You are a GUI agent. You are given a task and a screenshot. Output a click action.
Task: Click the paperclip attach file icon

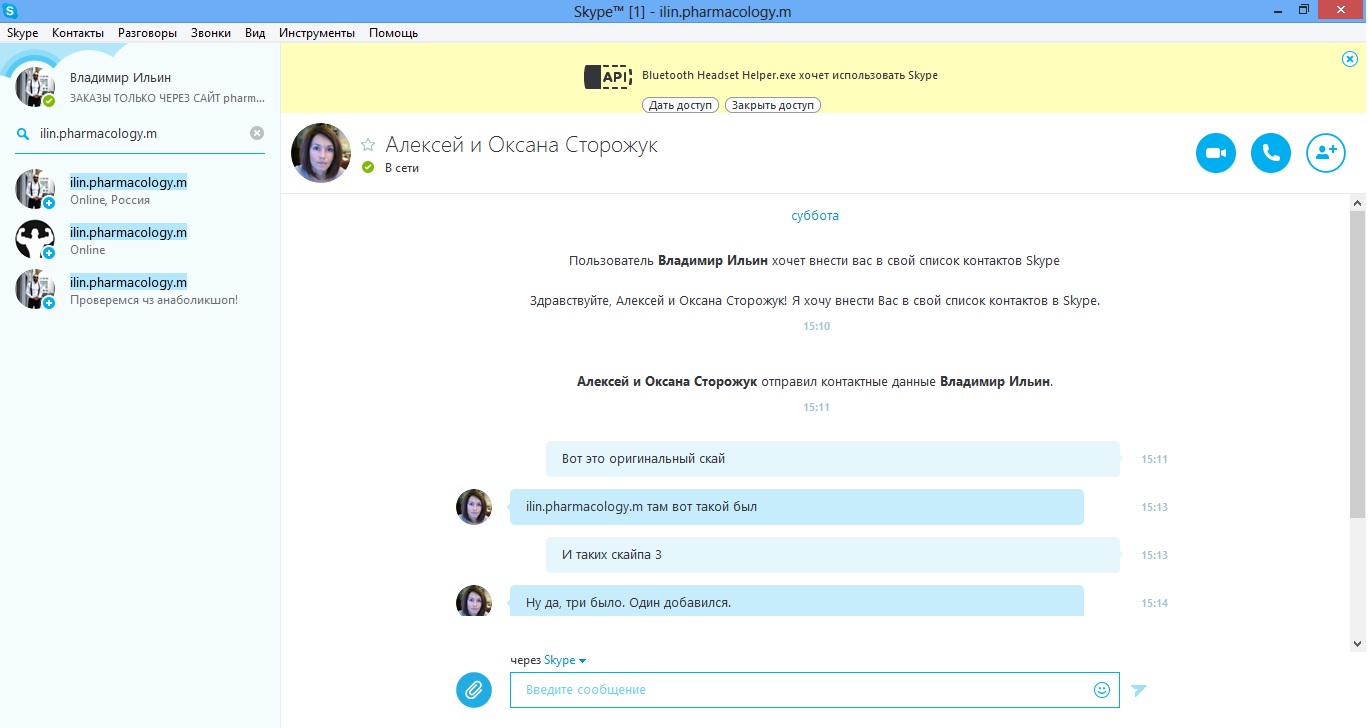click(x=474, y=689)
